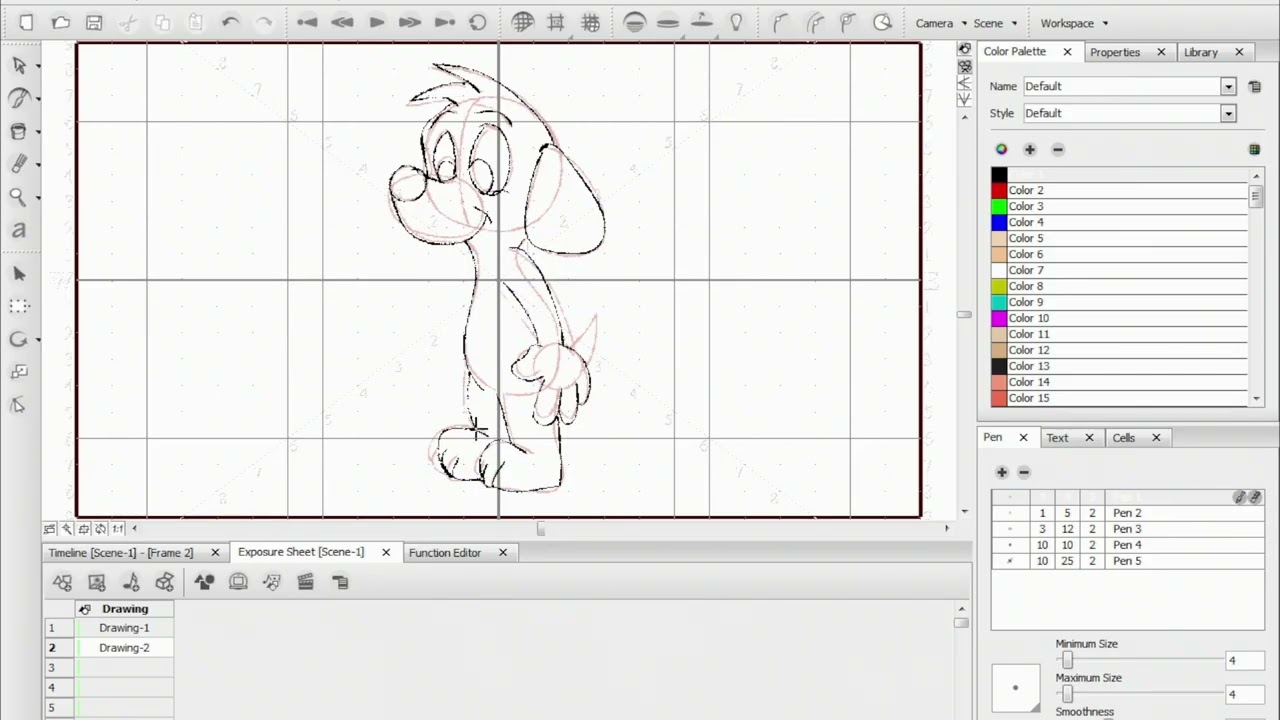1280x720 pixels.
Task: Toggle the globe-shaped grid icon
Action: [522, 22]
